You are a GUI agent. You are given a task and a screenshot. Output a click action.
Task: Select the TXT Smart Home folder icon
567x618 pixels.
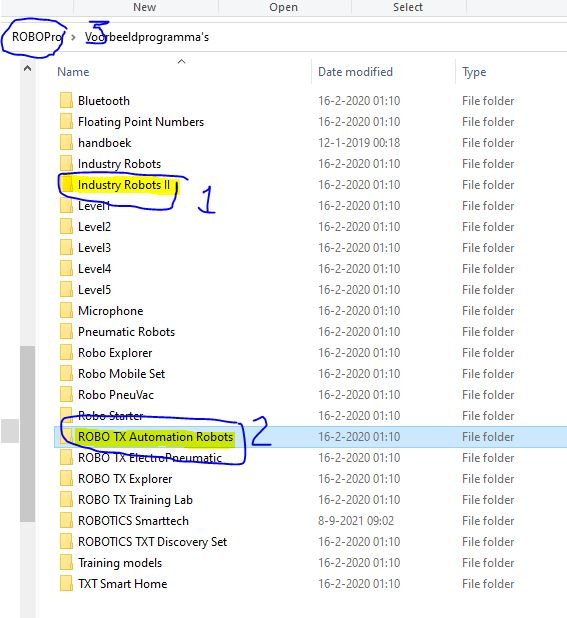(x=66, y=584)
